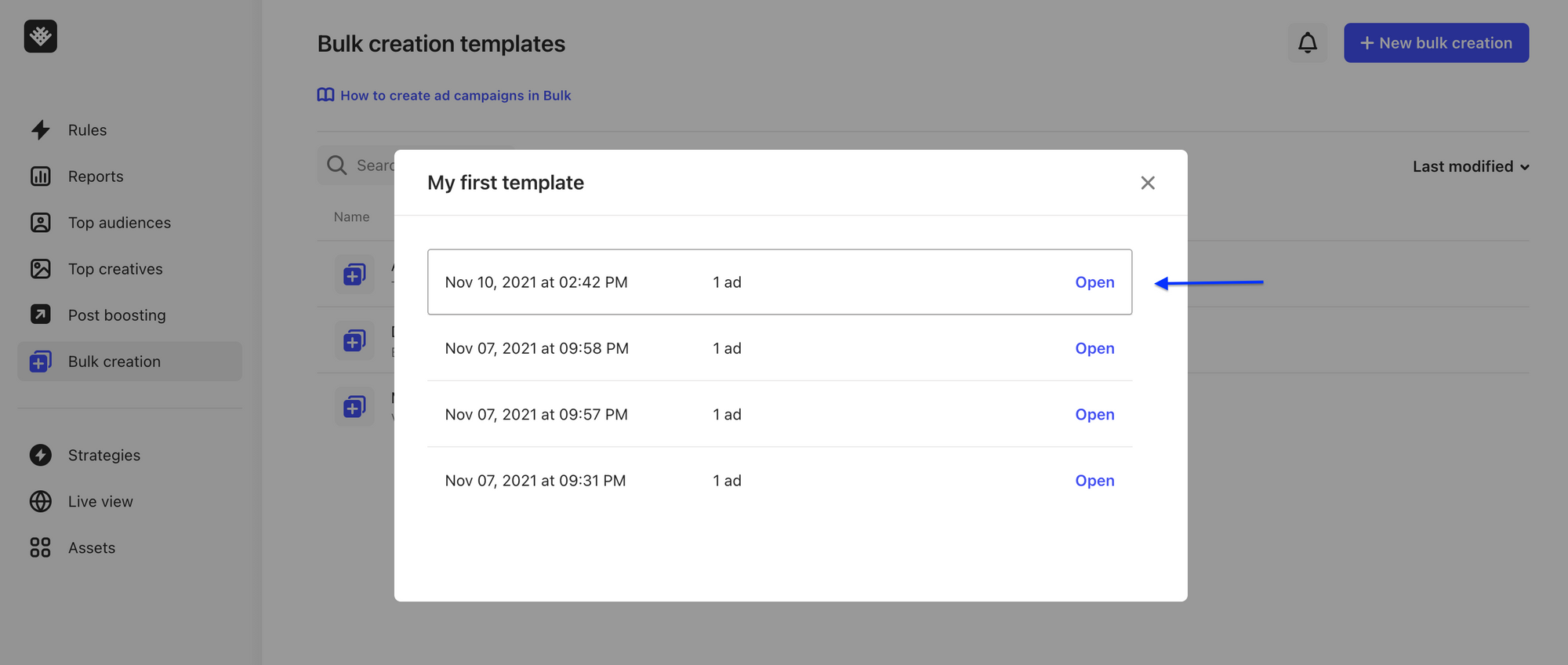Open notifications bell
The width and height of the screenshot is (1568, 665).
click(x=1308, y=42)
